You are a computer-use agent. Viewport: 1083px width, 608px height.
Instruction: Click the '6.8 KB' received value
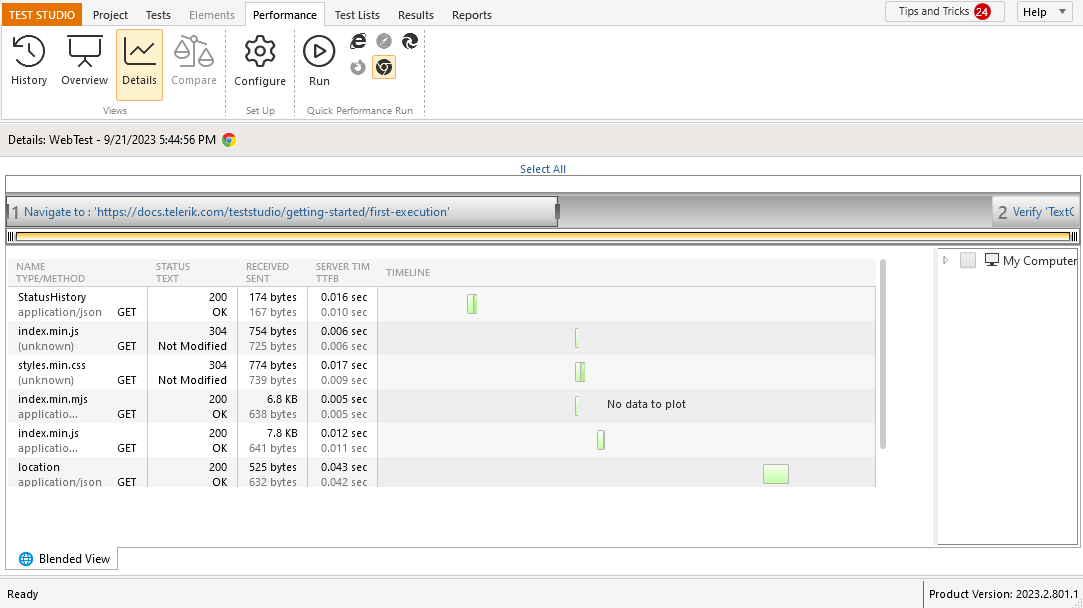coord(282,399)
